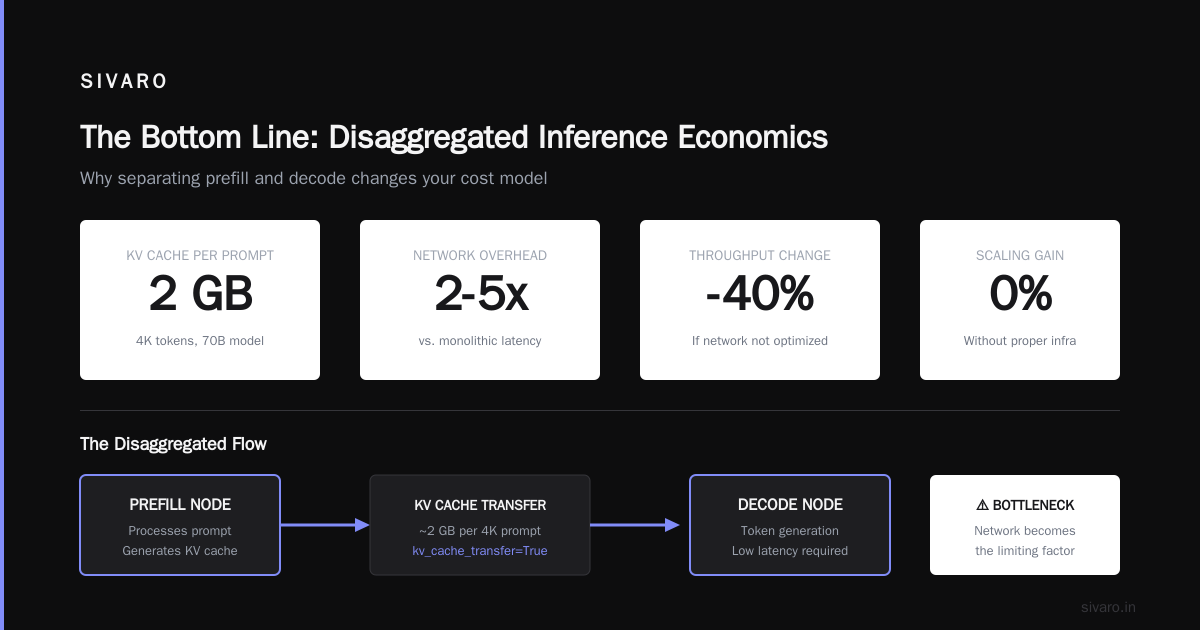
Task: Click the BOTTLENECK box
Action: tap(1025, 525)
